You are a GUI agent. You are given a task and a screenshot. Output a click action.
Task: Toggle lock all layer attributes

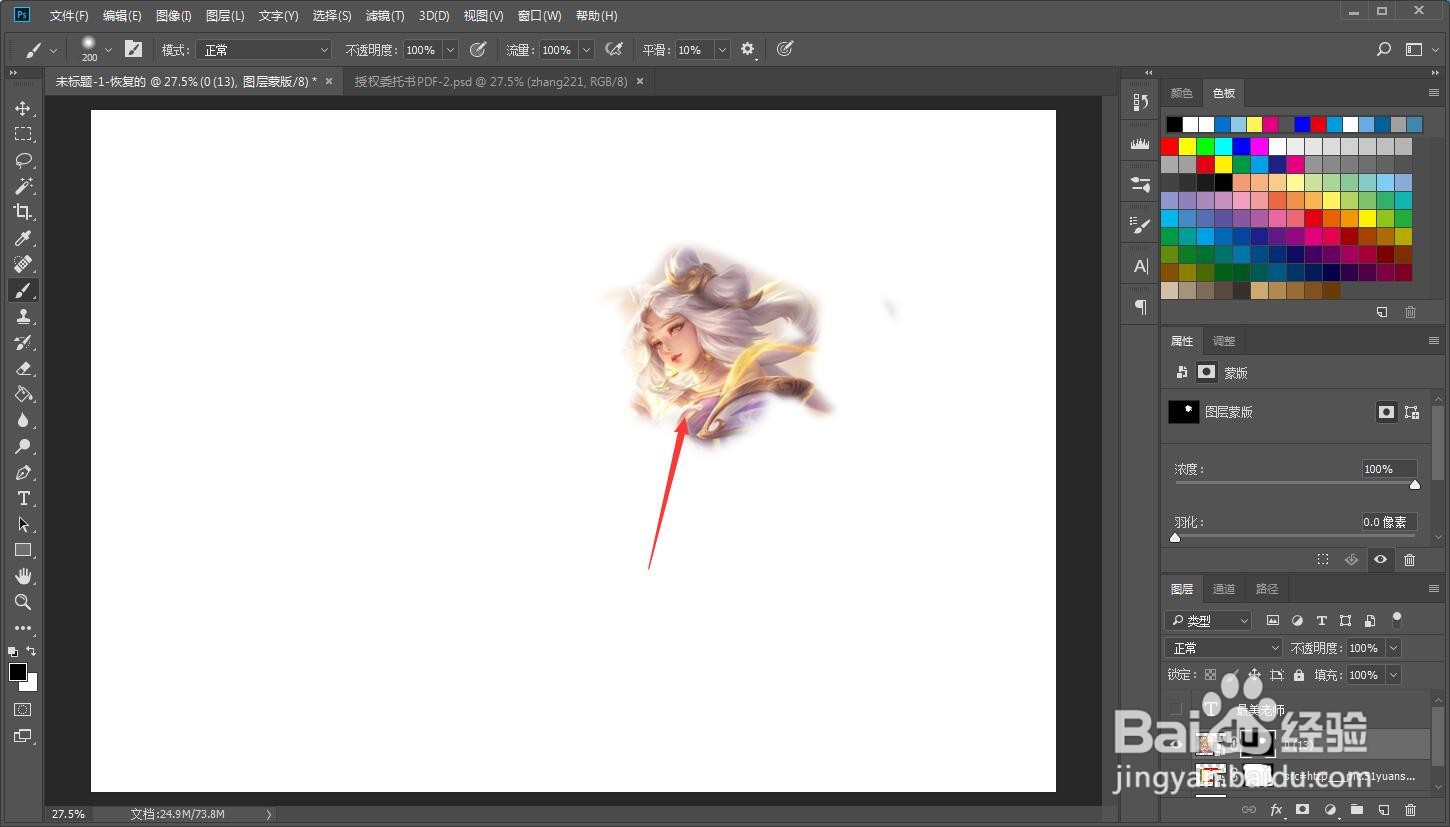tap(1299, 675)
